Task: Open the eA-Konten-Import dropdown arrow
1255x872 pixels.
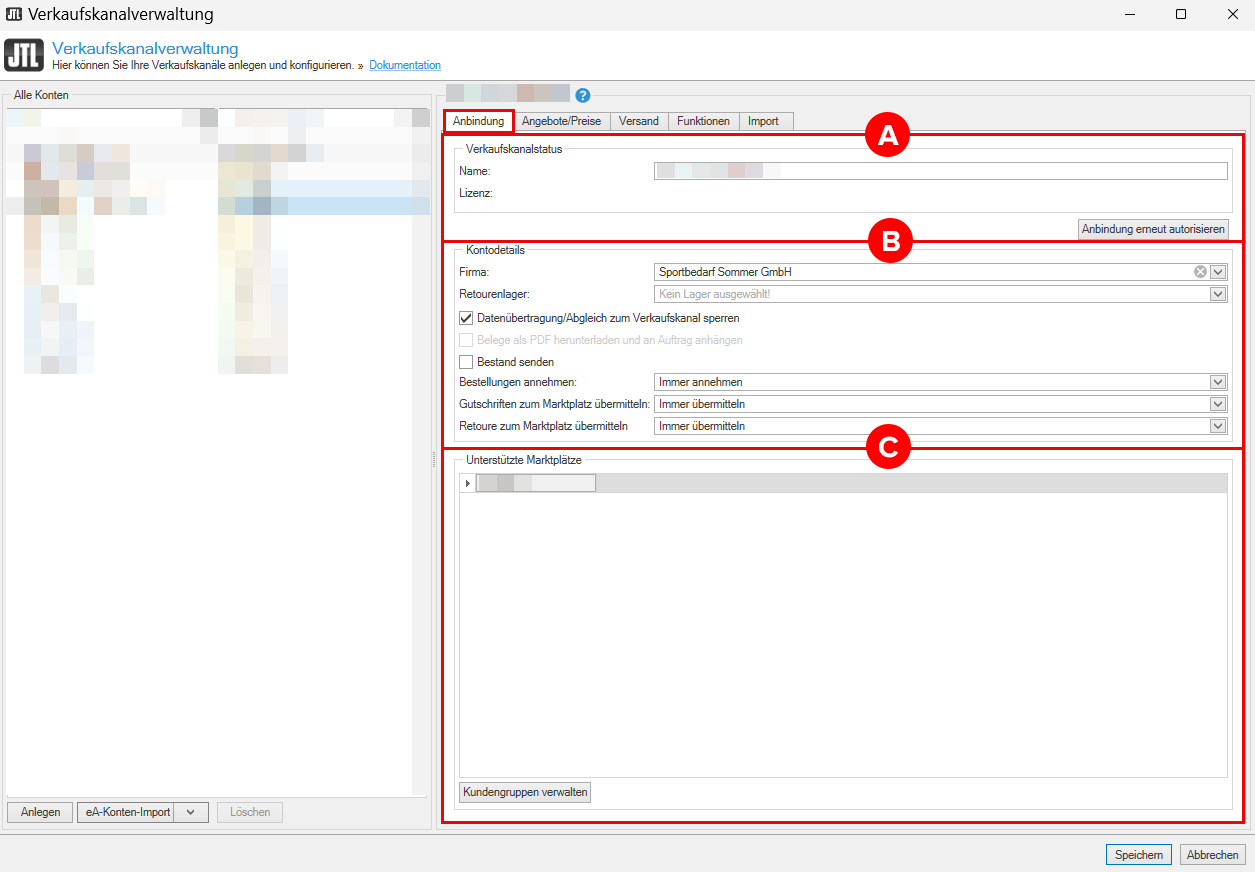Action: pos(191,812)
